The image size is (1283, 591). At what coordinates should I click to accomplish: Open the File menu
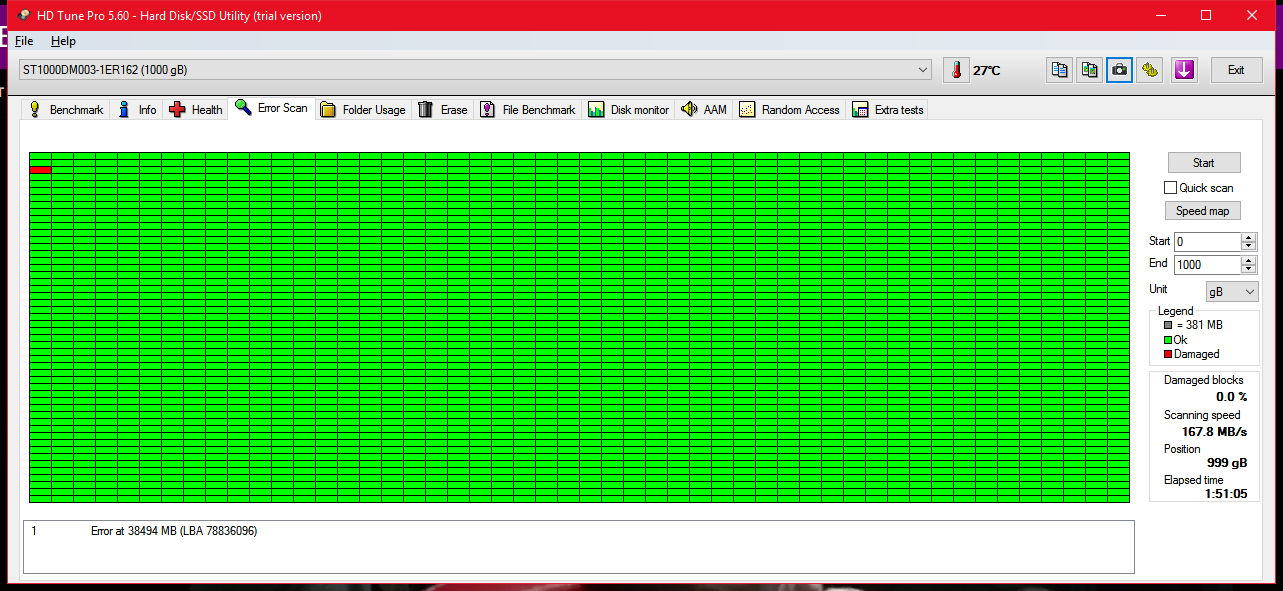pos(24,41)
